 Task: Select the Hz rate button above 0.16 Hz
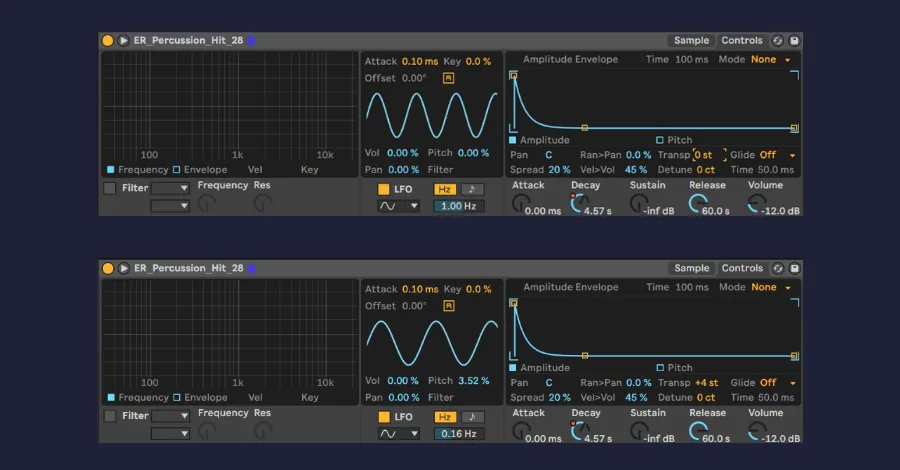pyautogui.click(x=444, y=417)
